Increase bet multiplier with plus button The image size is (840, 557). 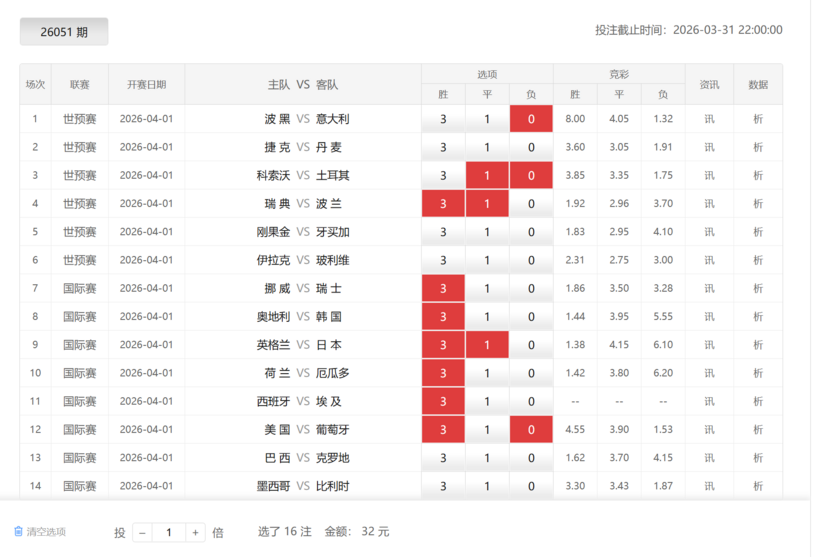196,533
